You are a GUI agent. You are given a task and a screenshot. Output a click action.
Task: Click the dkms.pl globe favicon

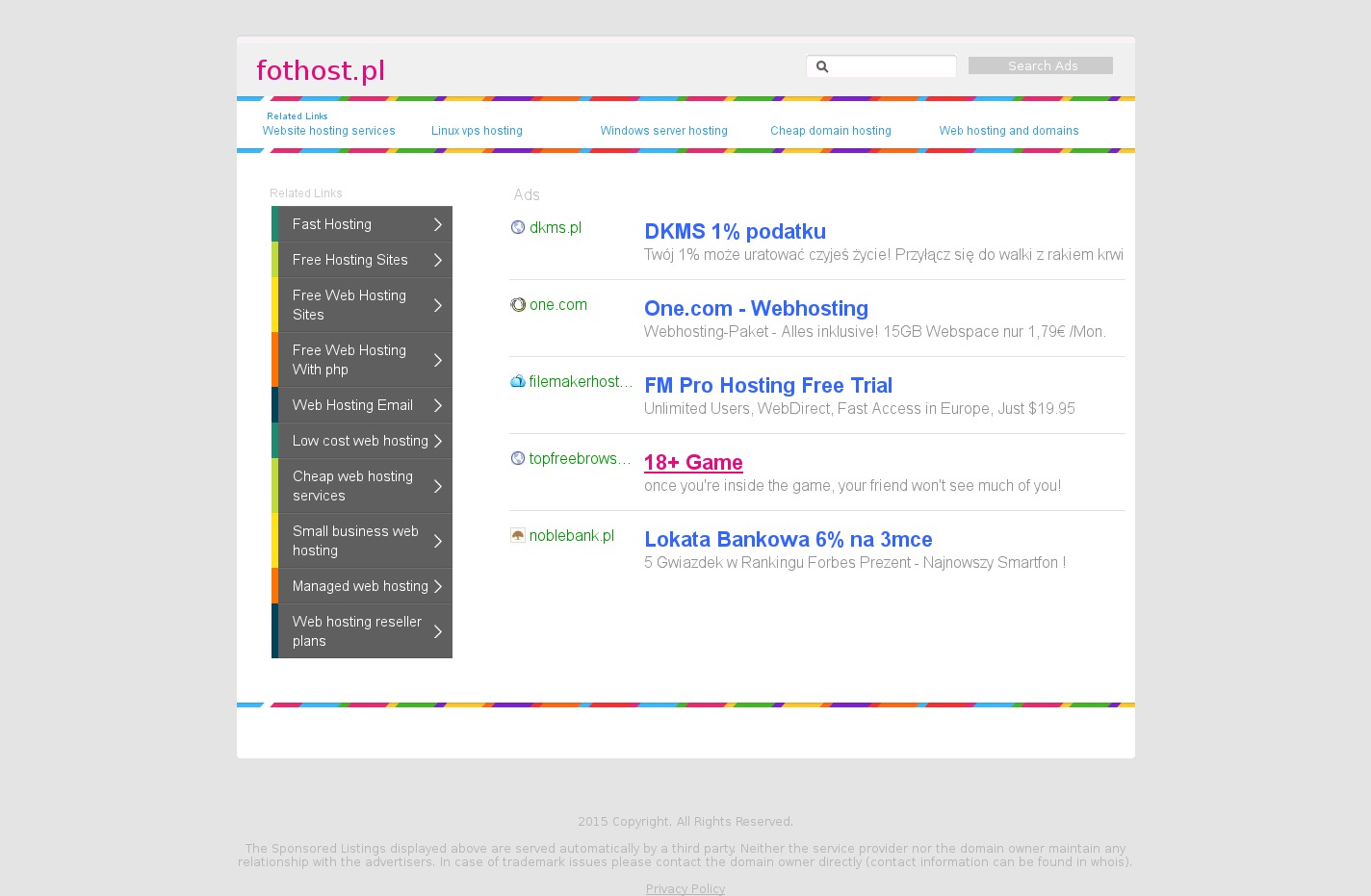(x=518, y=227)
